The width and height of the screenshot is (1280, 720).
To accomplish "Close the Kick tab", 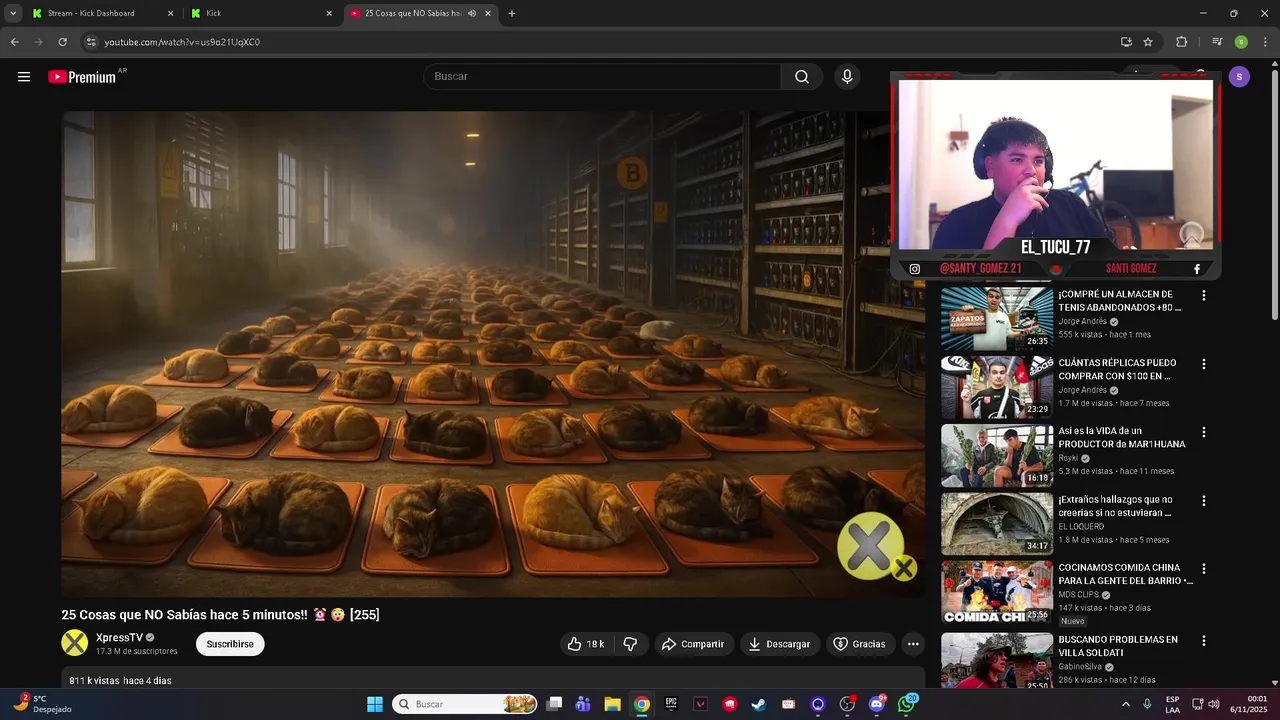I will 329,13.
